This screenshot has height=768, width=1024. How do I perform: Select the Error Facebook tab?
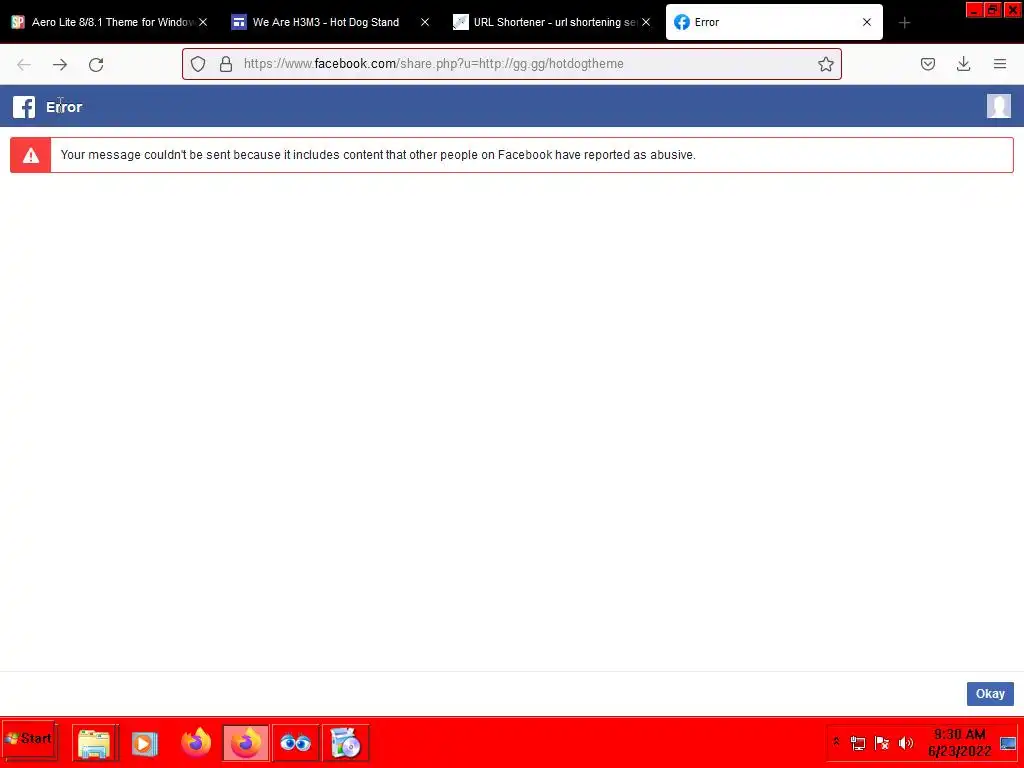[x=774, y=22]
